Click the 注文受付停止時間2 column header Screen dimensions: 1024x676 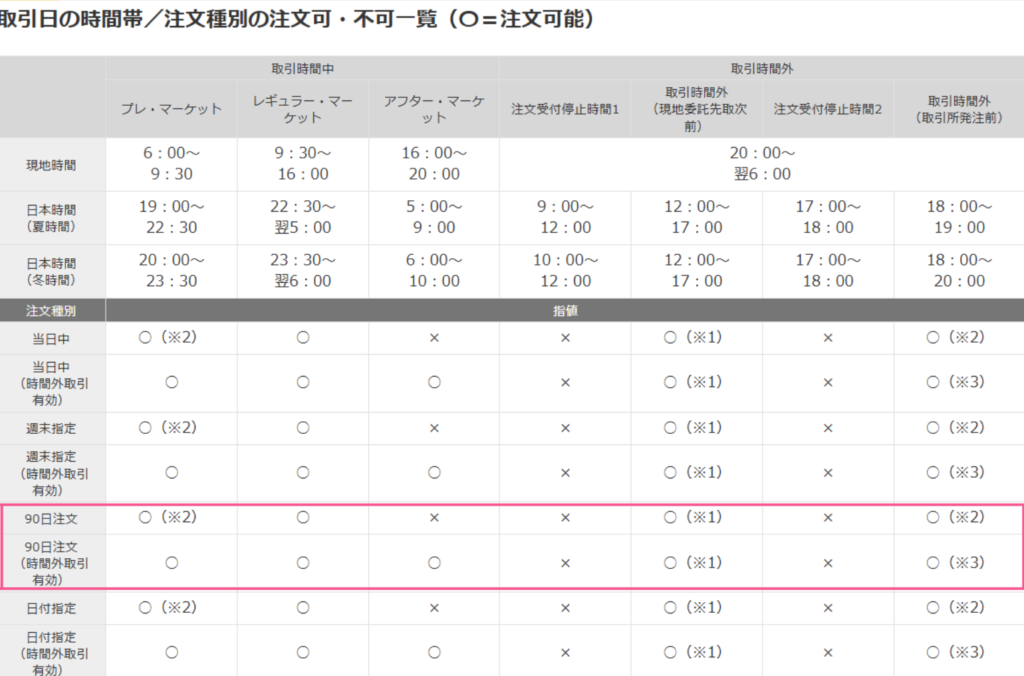coord(827,108)
